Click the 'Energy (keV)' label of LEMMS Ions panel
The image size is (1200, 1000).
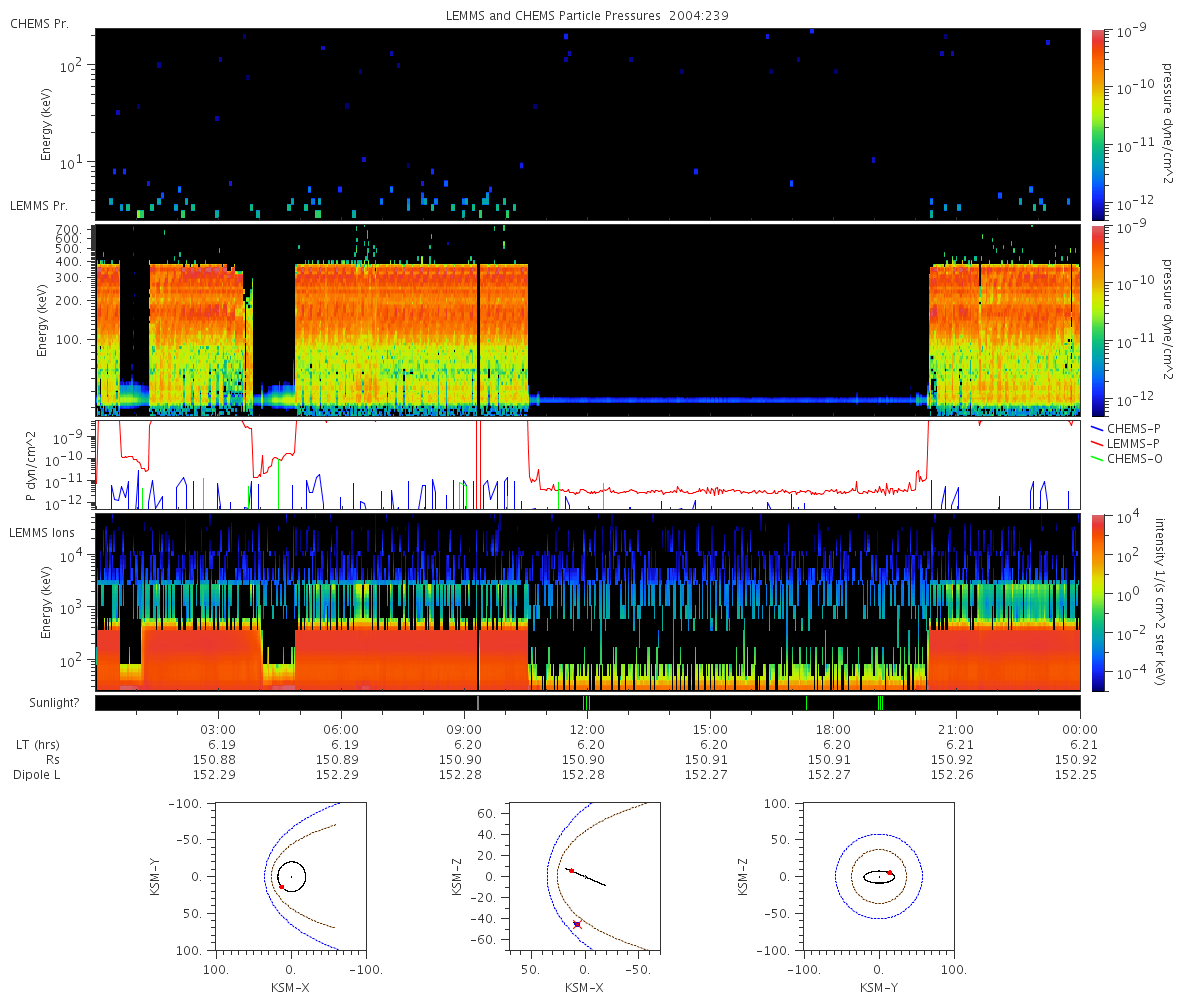point(47,602)
